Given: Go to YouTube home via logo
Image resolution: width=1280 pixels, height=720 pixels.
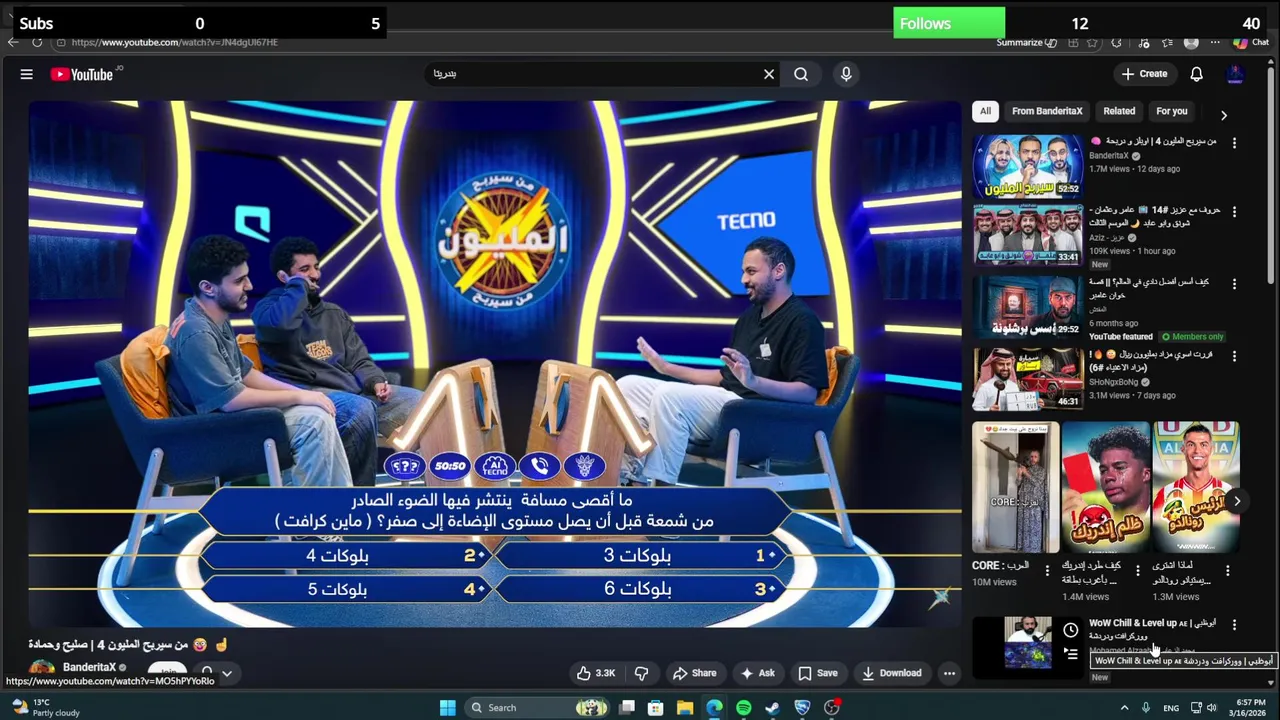Looking at the screenshot, I should pyautogui.click(x=82, y=74).
